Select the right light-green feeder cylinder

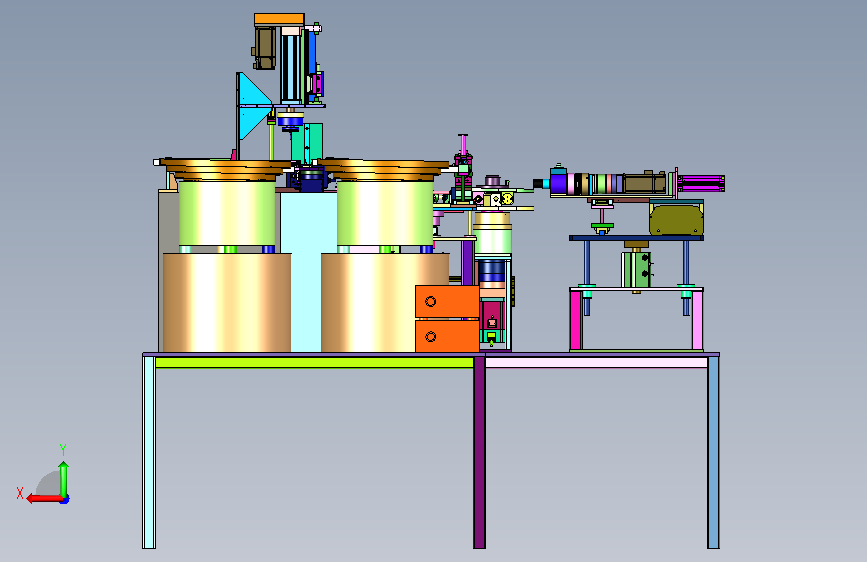[x=385, y=213]
